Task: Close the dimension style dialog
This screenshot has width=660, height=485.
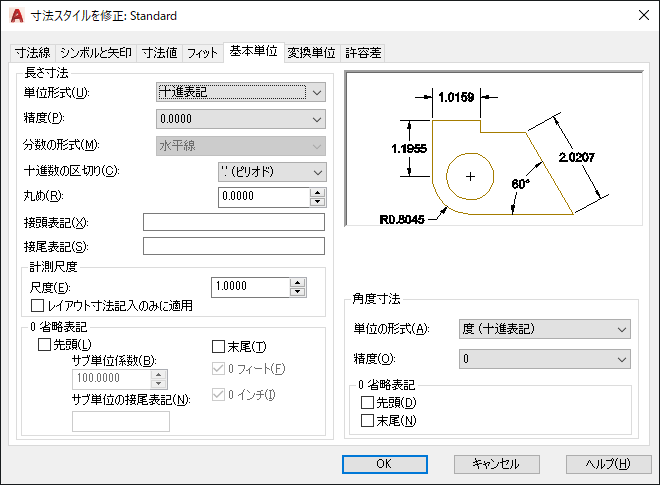Action: 644,16
